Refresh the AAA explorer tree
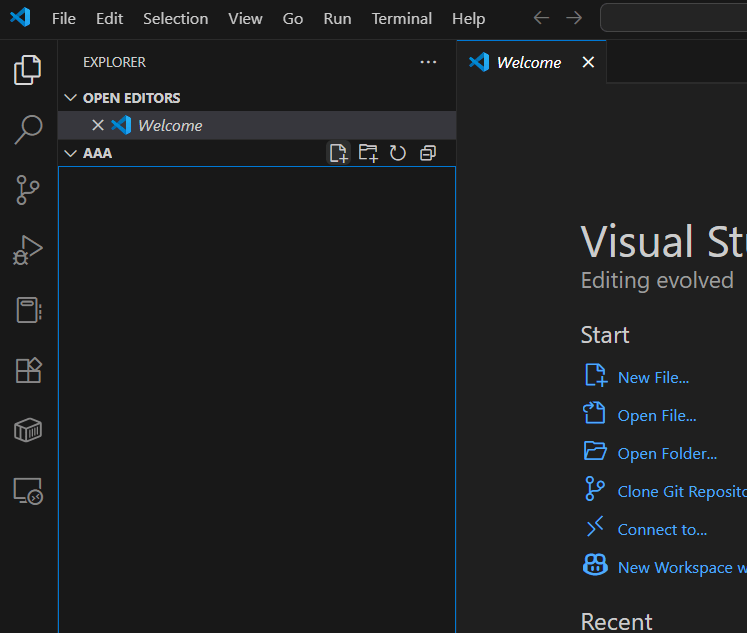This screenshot has height=633, width=747. point(398,153)
